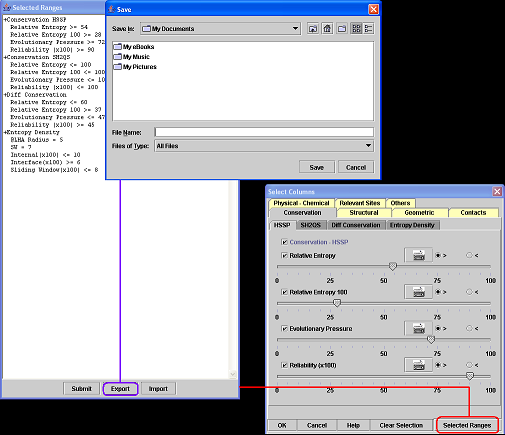
Task: Click the Reliability (x100) keyboard input icon
Action: tap(419, 365)
